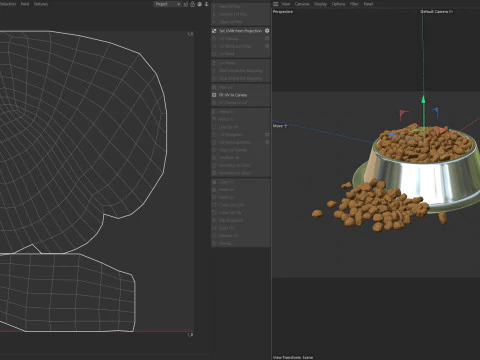Open the Textures menu
The width and height of the screenshot is (480, 360).
pyautogui.click(x=41, y=4)
